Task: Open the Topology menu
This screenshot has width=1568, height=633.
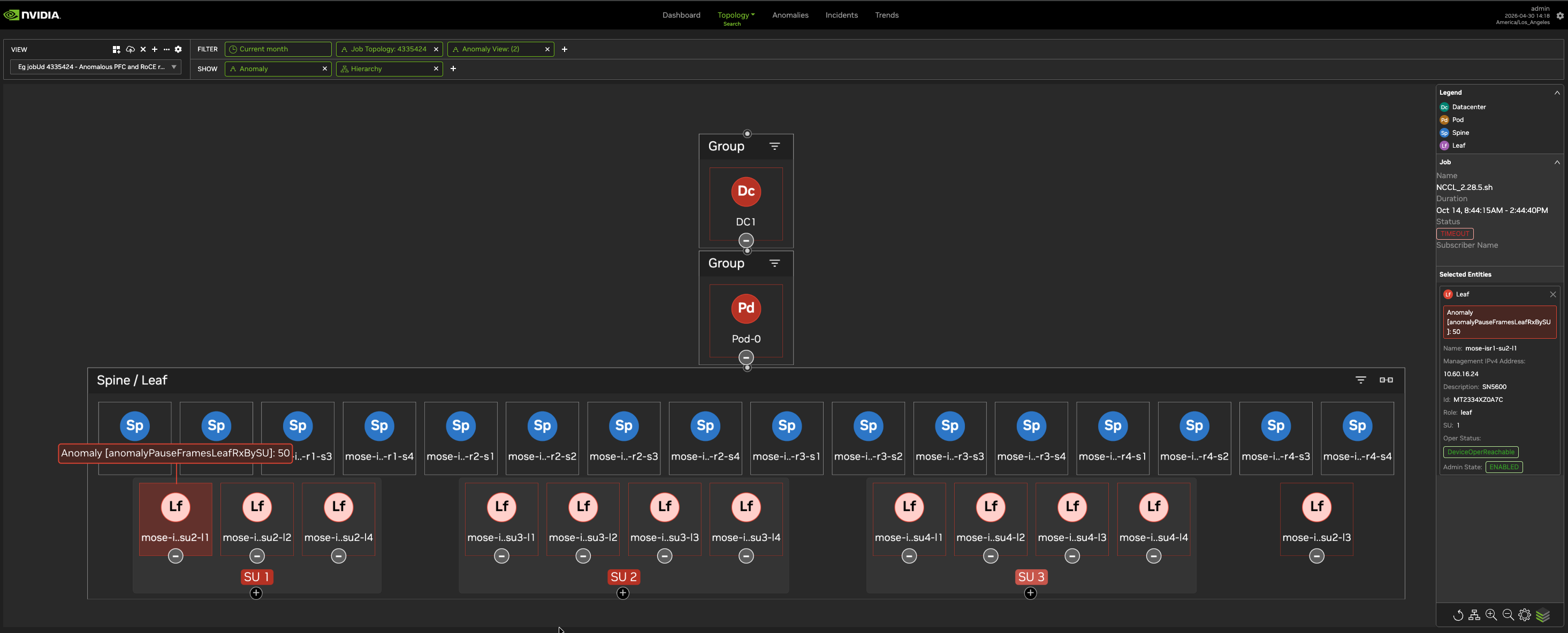Action: pos(735,15)
